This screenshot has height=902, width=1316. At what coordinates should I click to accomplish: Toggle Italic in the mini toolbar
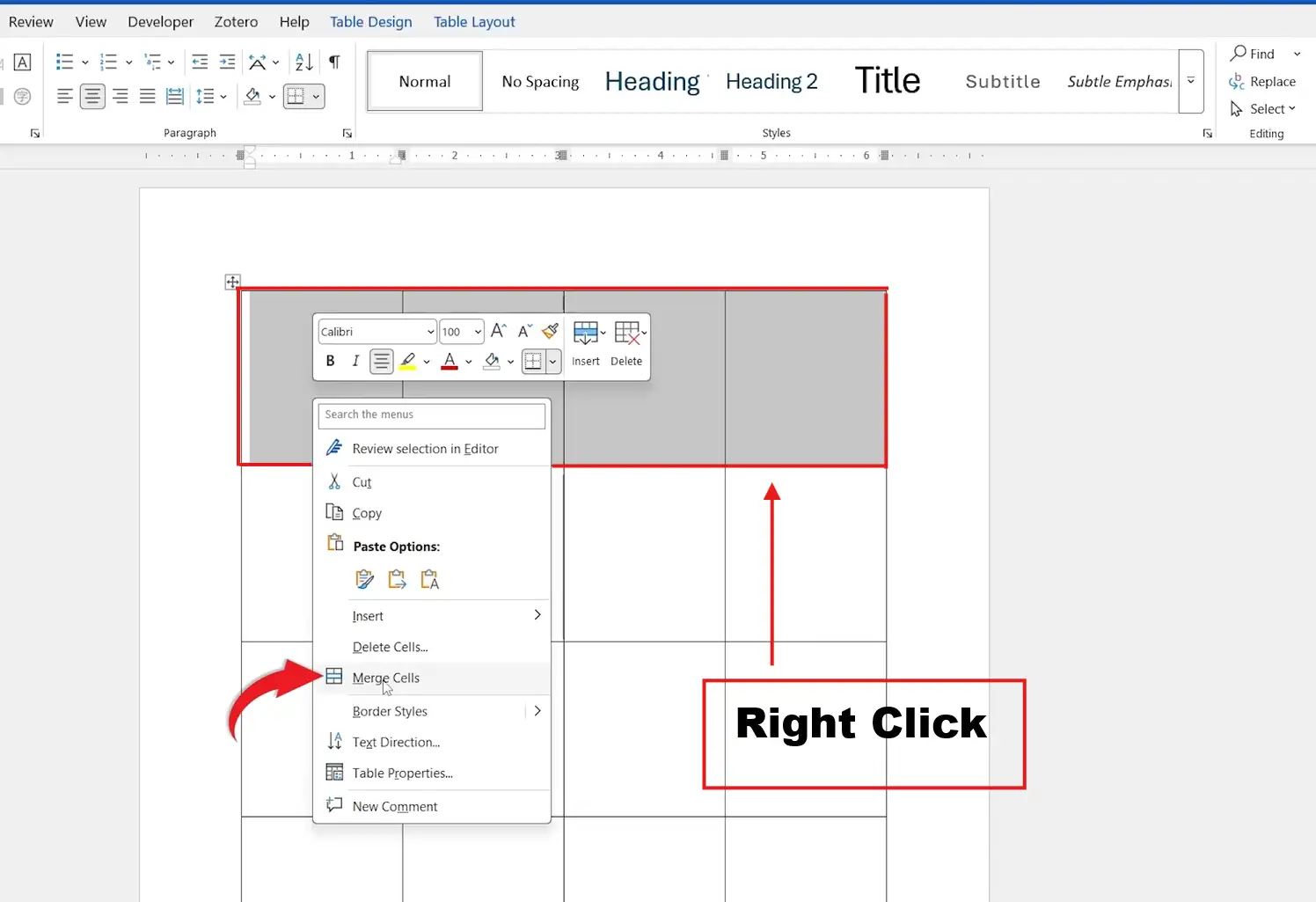tap(355, 361)
